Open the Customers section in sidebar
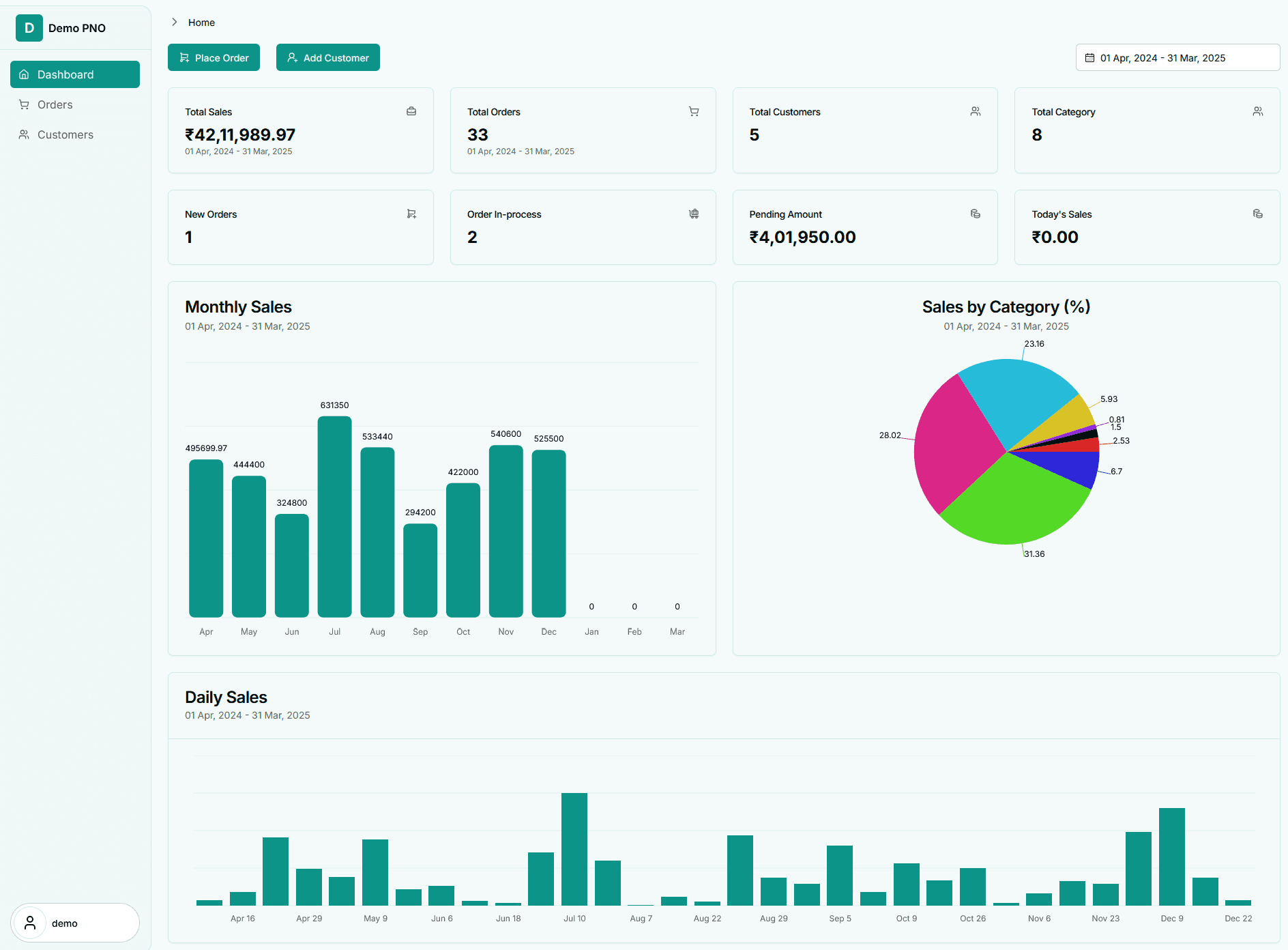 (x=65, y=134)
